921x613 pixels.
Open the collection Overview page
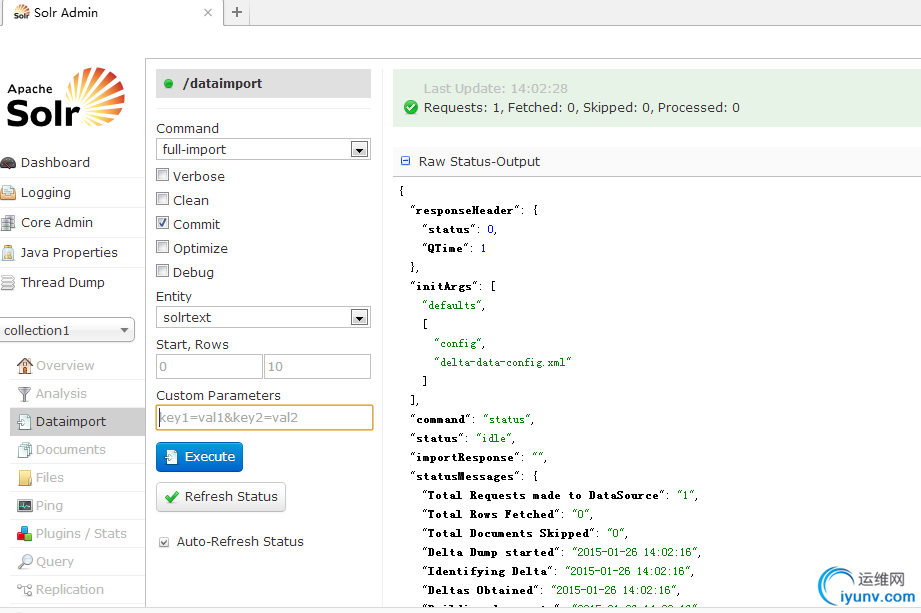pyautogui.click(x=65, y=366)
